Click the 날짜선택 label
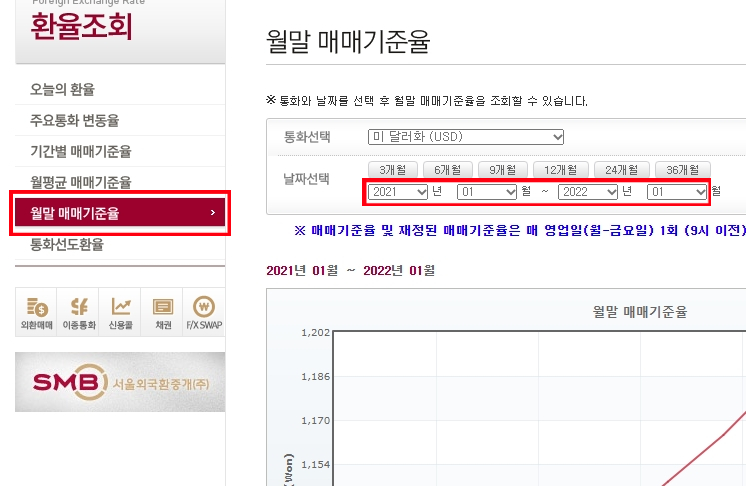Screen dimensions: 746x486 coord(307,179)
